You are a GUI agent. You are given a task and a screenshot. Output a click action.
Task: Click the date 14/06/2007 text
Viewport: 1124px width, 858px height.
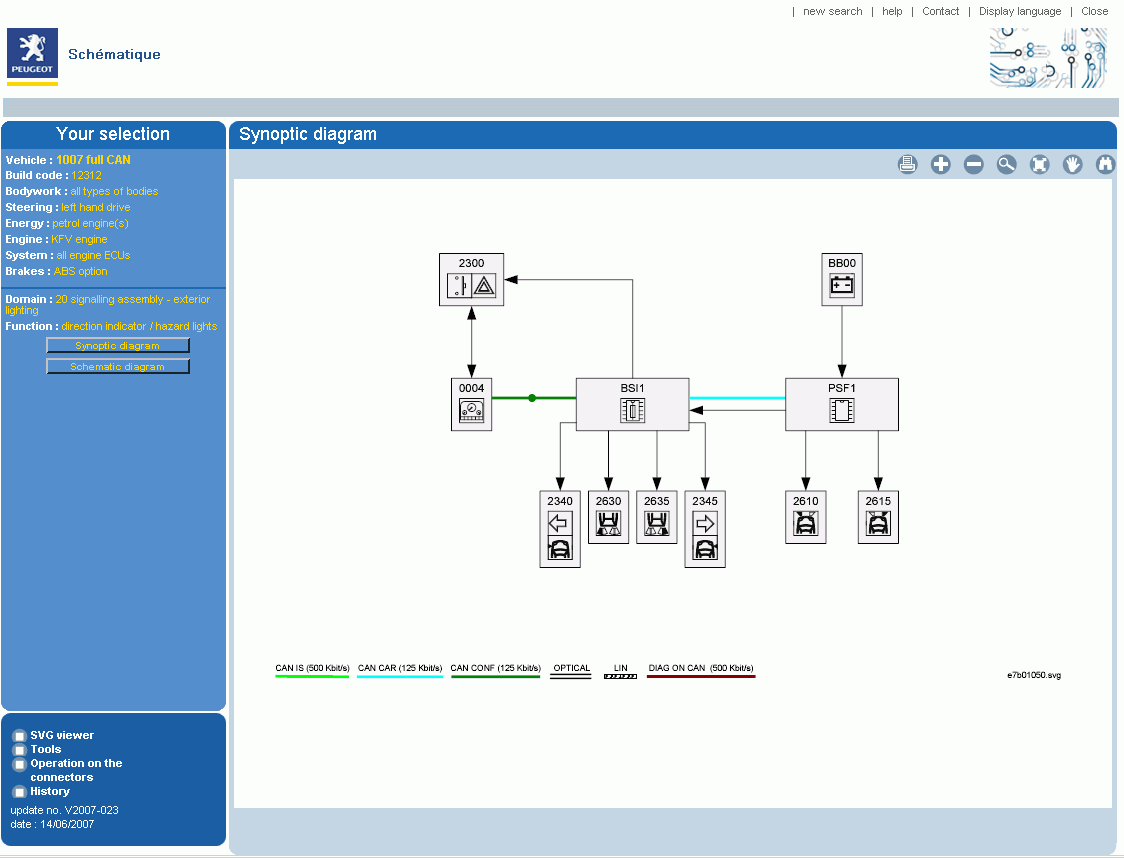[52, 824]
